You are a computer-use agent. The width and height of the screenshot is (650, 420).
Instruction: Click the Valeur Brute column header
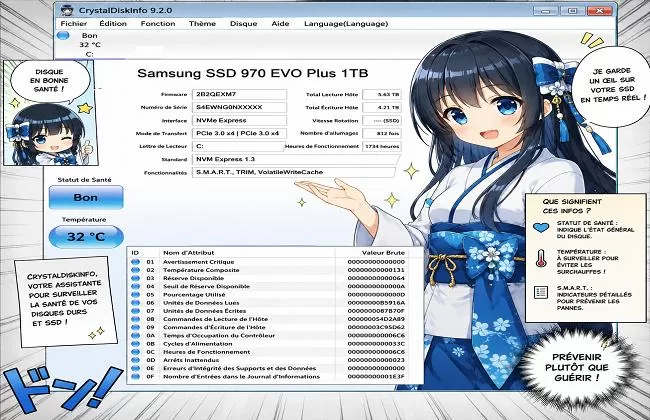click(x=383, y=252)
